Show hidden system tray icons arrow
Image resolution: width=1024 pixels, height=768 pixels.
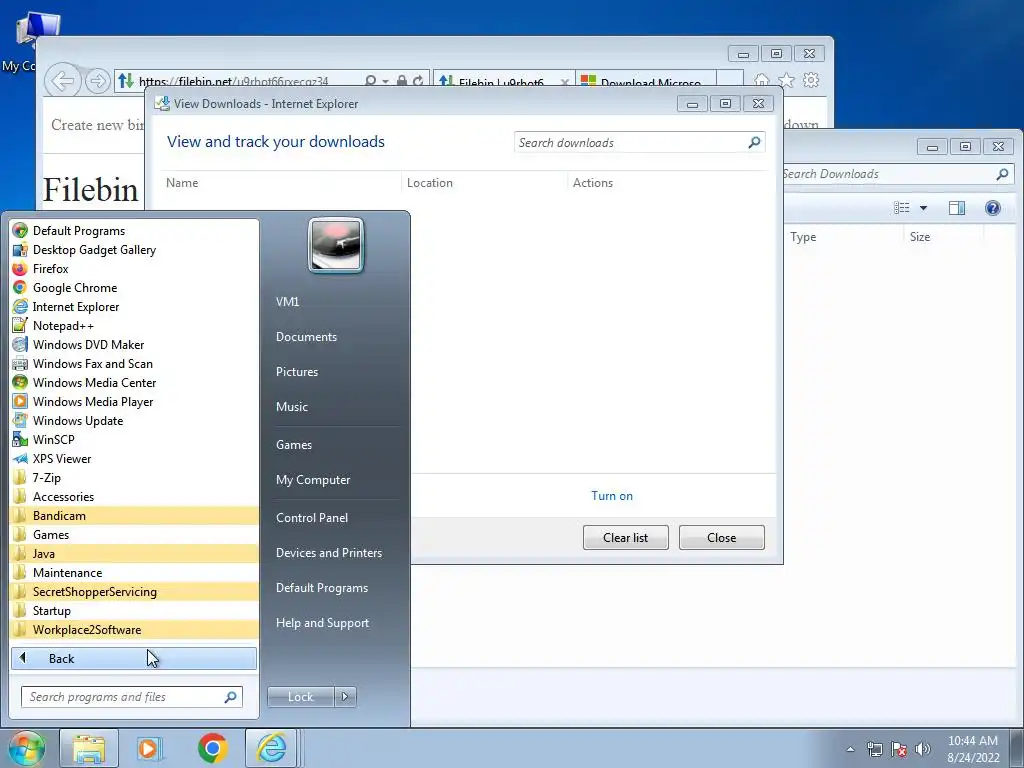point(850,749)
